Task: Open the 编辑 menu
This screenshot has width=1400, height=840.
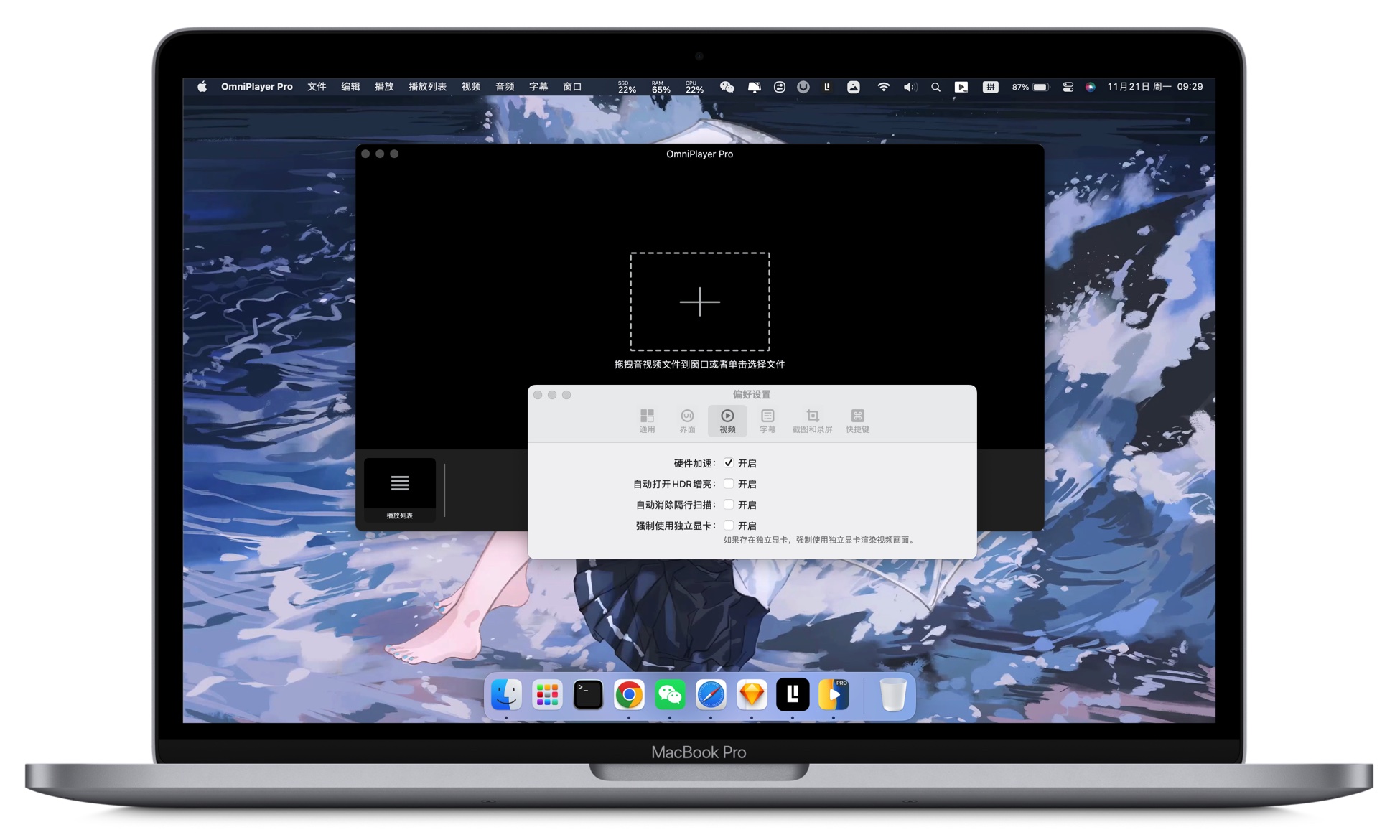Action: pyautogui.click(x=350, y=87)
